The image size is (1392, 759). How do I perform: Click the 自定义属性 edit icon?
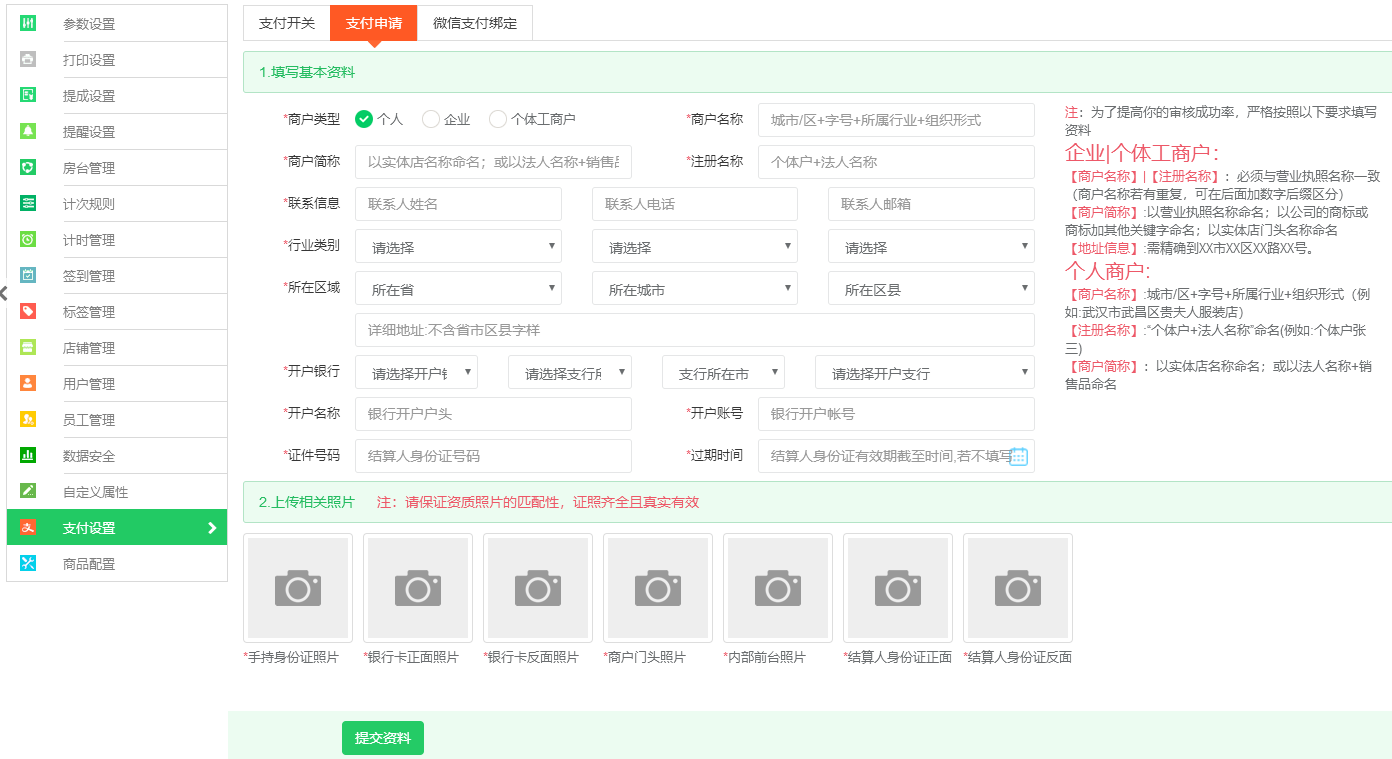click(28, 491)
